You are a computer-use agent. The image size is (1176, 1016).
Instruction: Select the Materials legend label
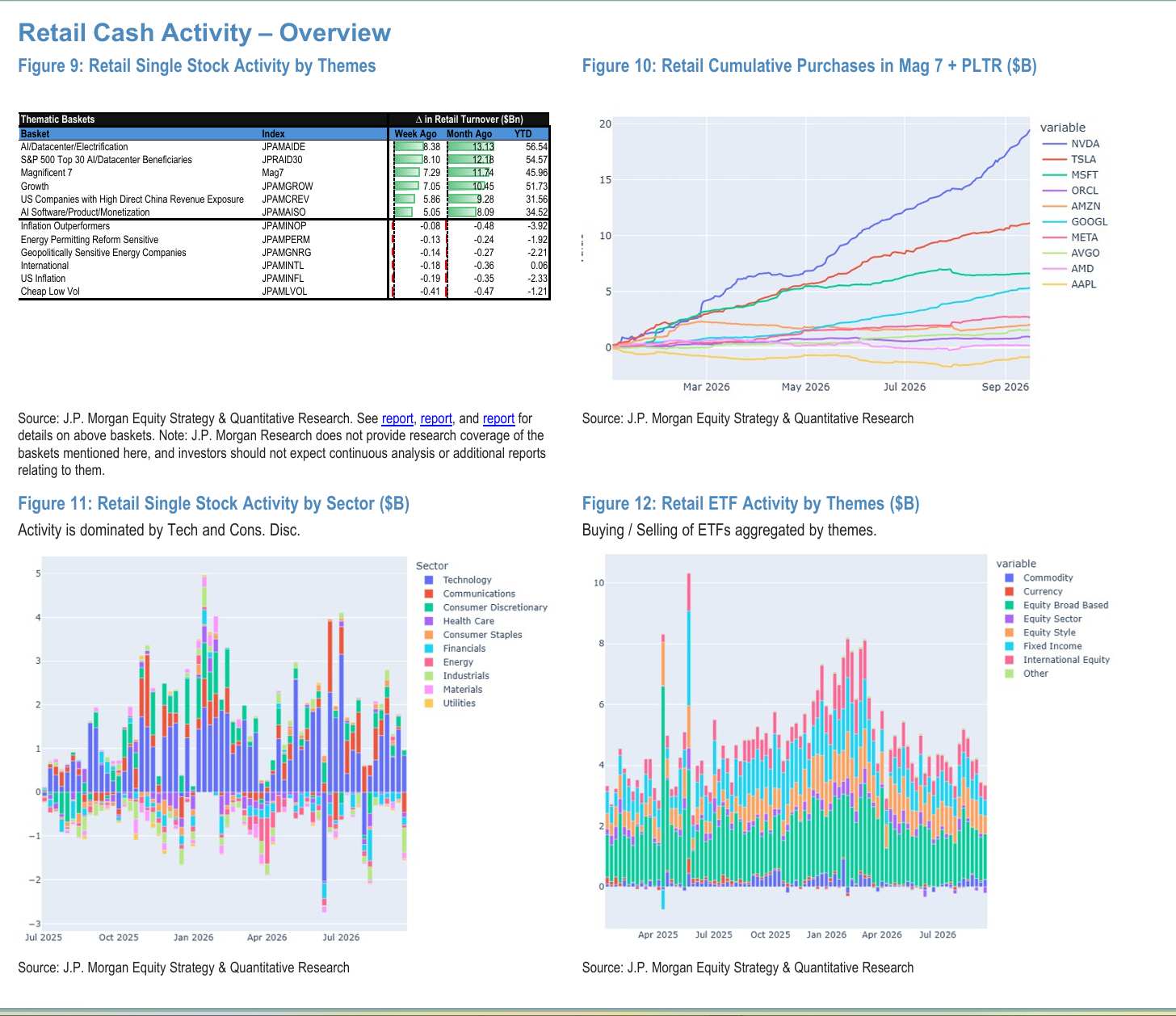[463, 690]
